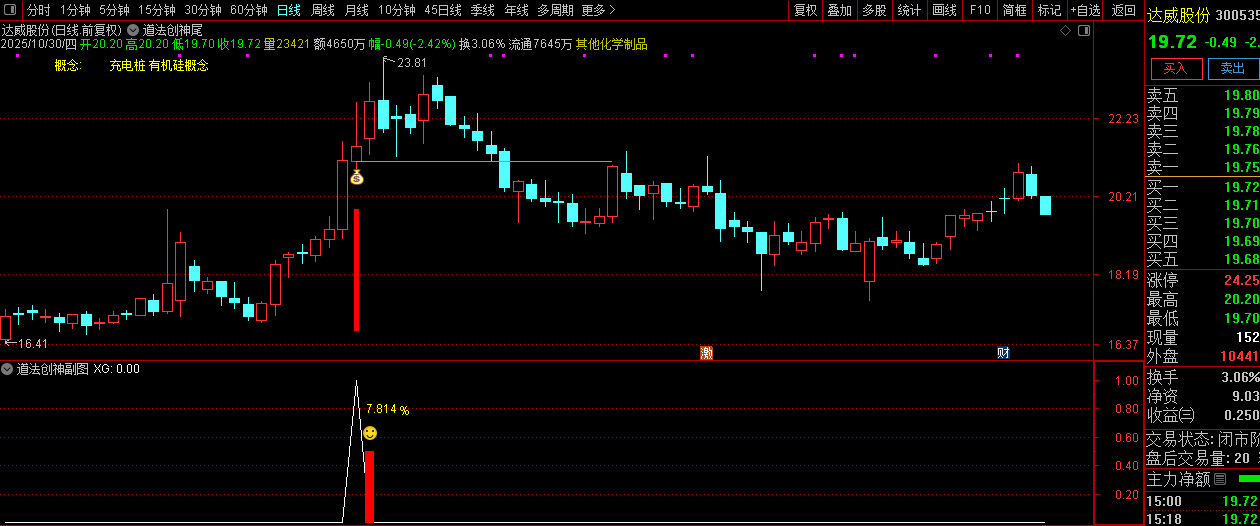
Task: Click the 卖出 sell button
Action: [1233, 68]
